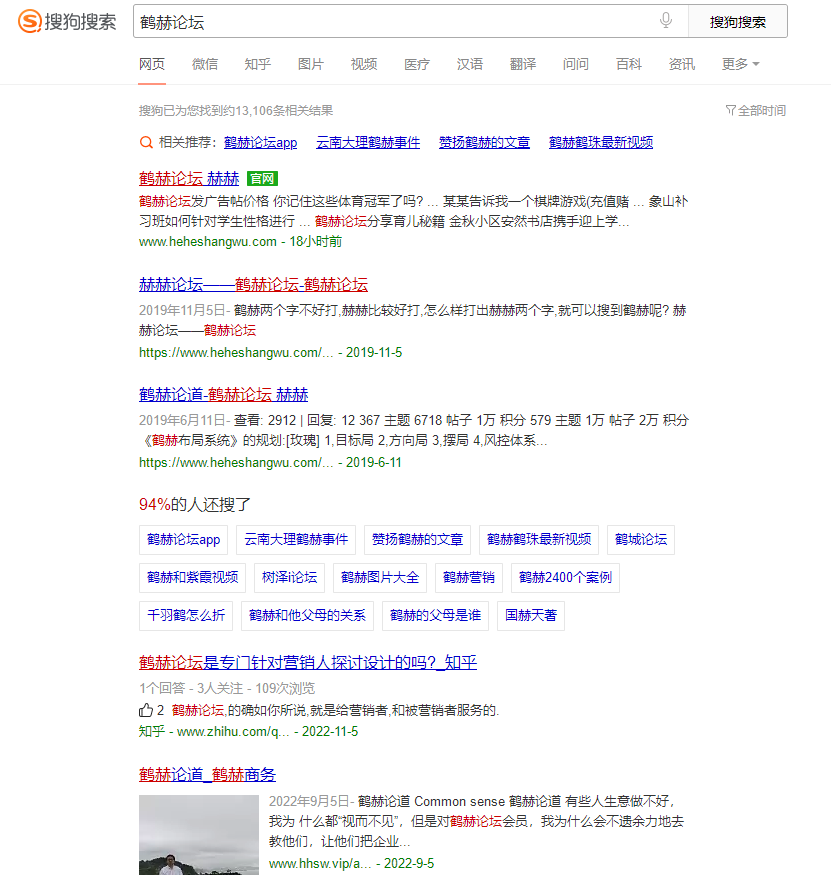Click the microphone voice search icon

coord(666,21)
